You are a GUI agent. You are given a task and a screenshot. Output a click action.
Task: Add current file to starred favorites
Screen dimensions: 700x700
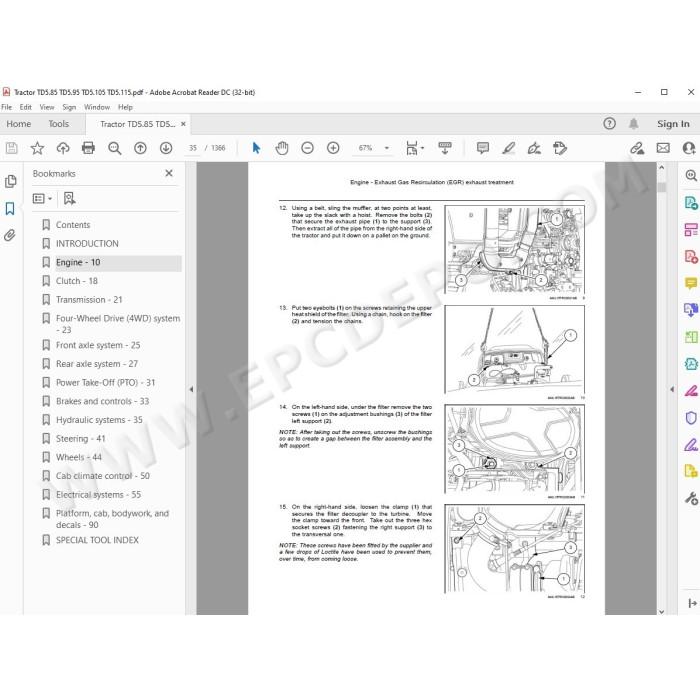point(37,148)
